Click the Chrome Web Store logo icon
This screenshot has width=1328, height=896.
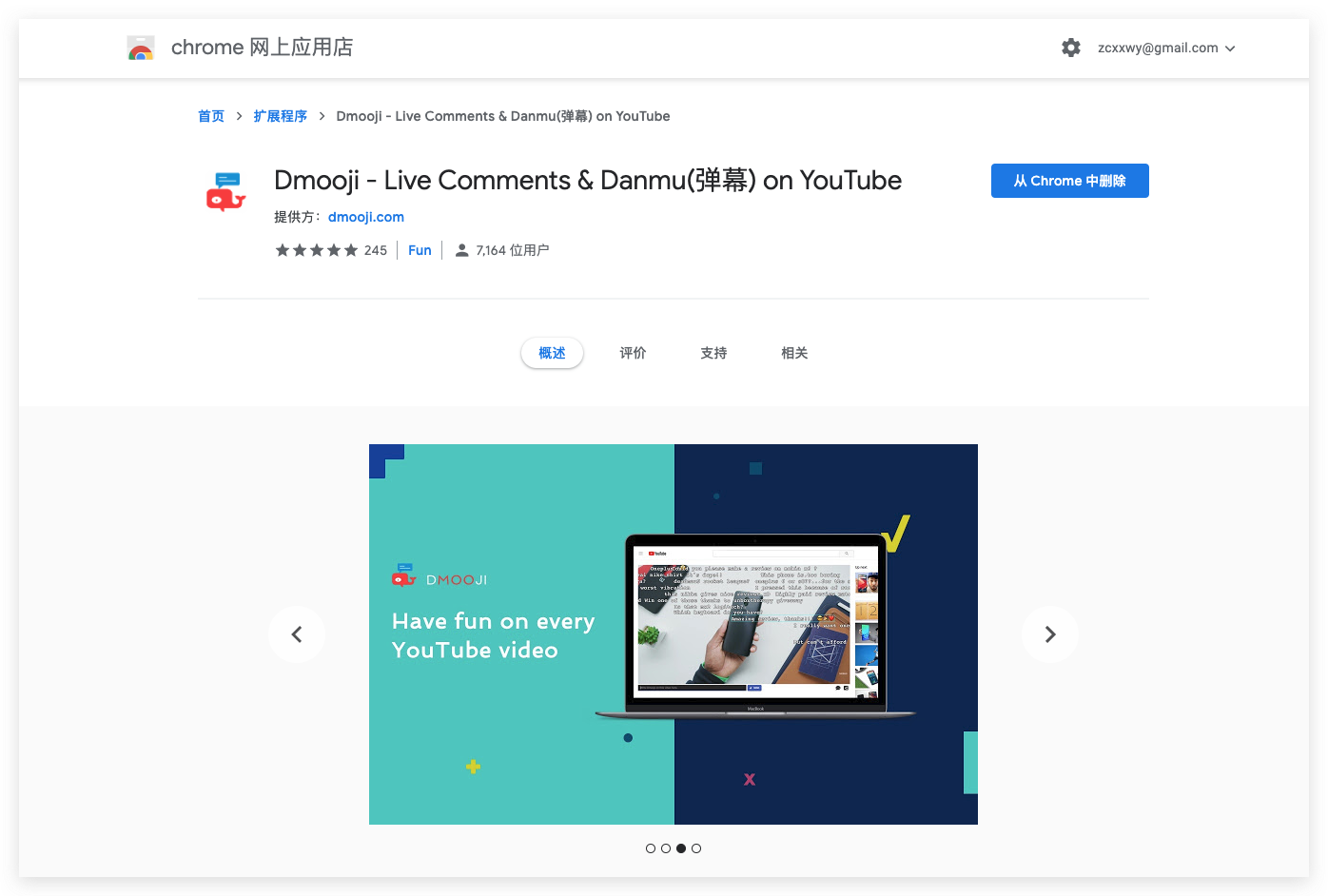(x=141, y=48)
